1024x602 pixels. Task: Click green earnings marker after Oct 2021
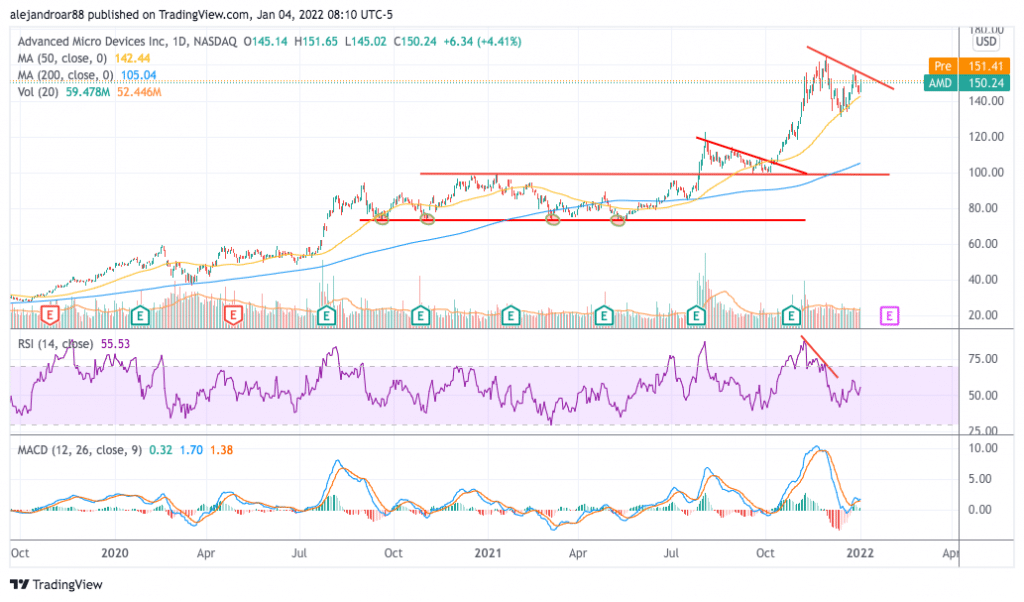click(792, 316)
